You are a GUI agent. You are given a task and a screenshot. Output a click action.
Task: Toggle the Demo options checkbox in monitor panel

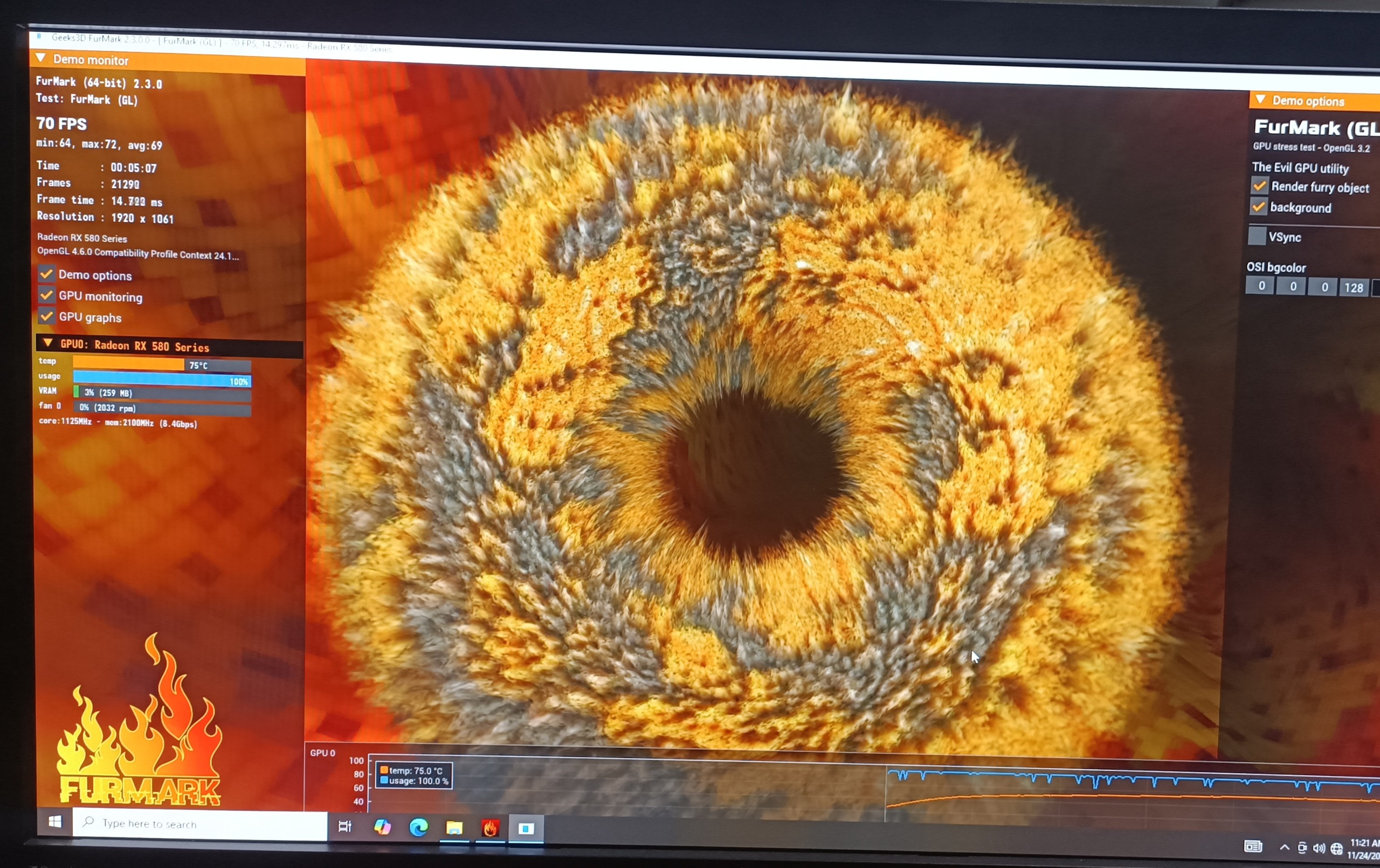[46, 274]
